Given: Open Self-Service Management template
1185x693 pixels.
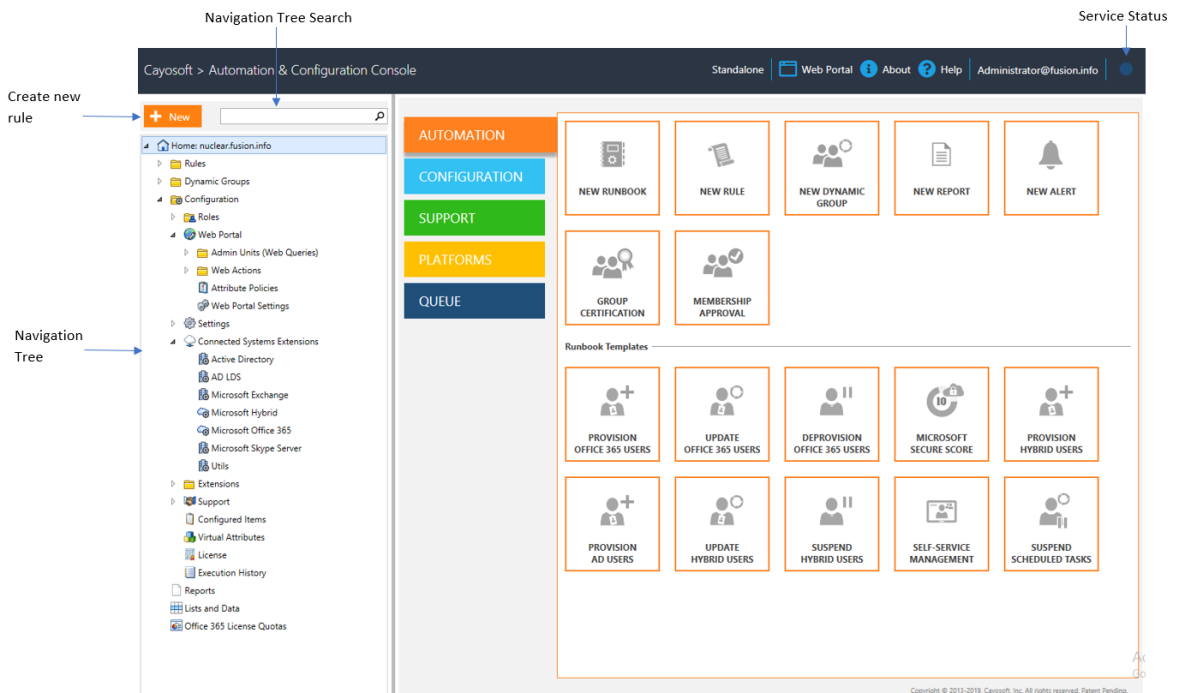Looking at the screenshot, I should (x=941, y=524).
